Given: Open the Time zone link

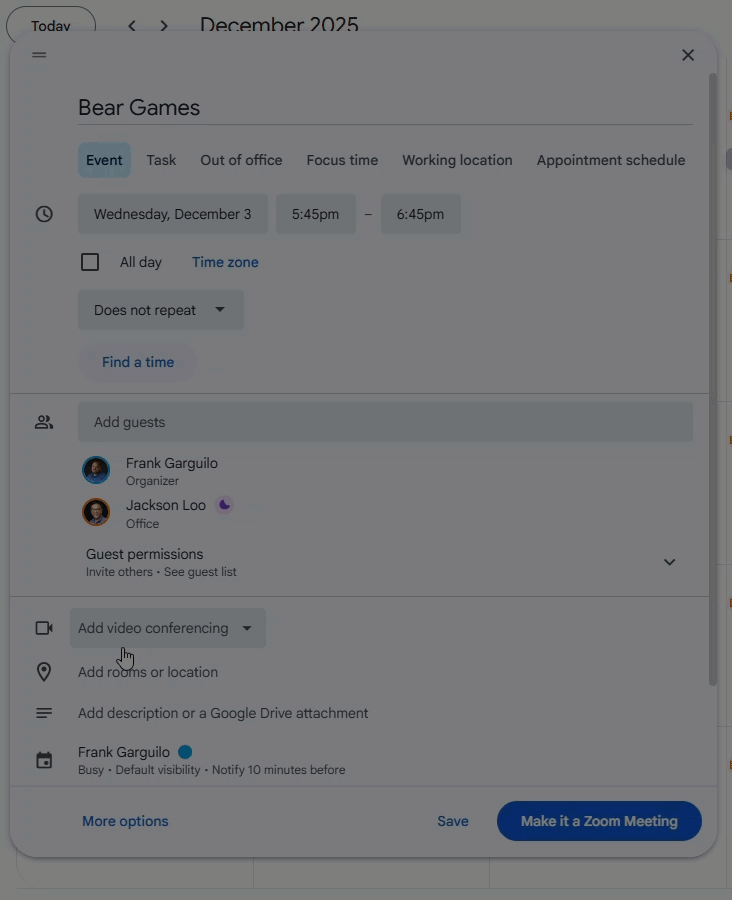Looking at the screenshot, I should (x=225, y=262).
